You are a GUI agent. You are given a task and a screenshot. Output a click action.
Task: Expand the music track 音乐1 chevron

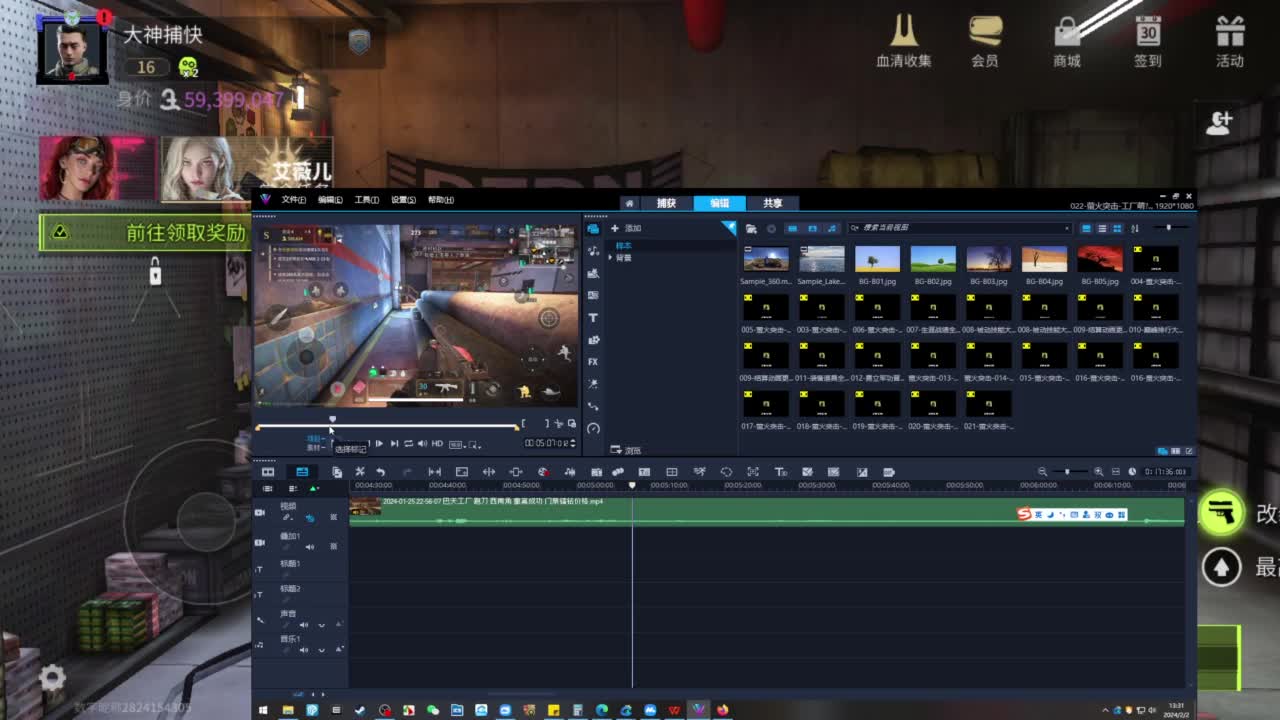pos(321,650)
